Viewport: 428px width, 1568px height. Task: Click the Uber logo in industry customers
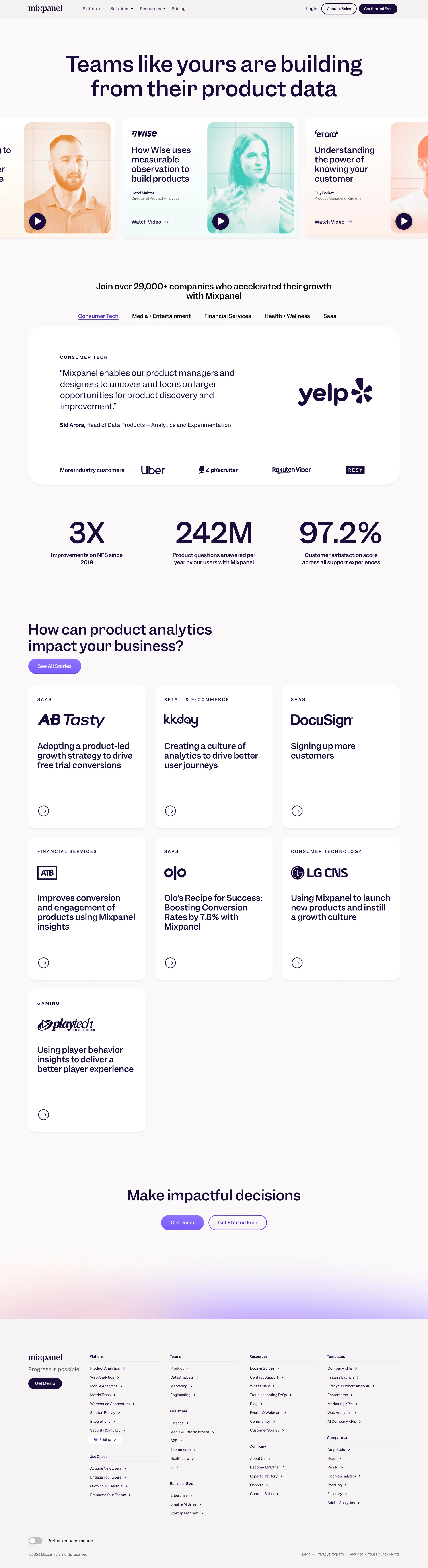(153, 470)
